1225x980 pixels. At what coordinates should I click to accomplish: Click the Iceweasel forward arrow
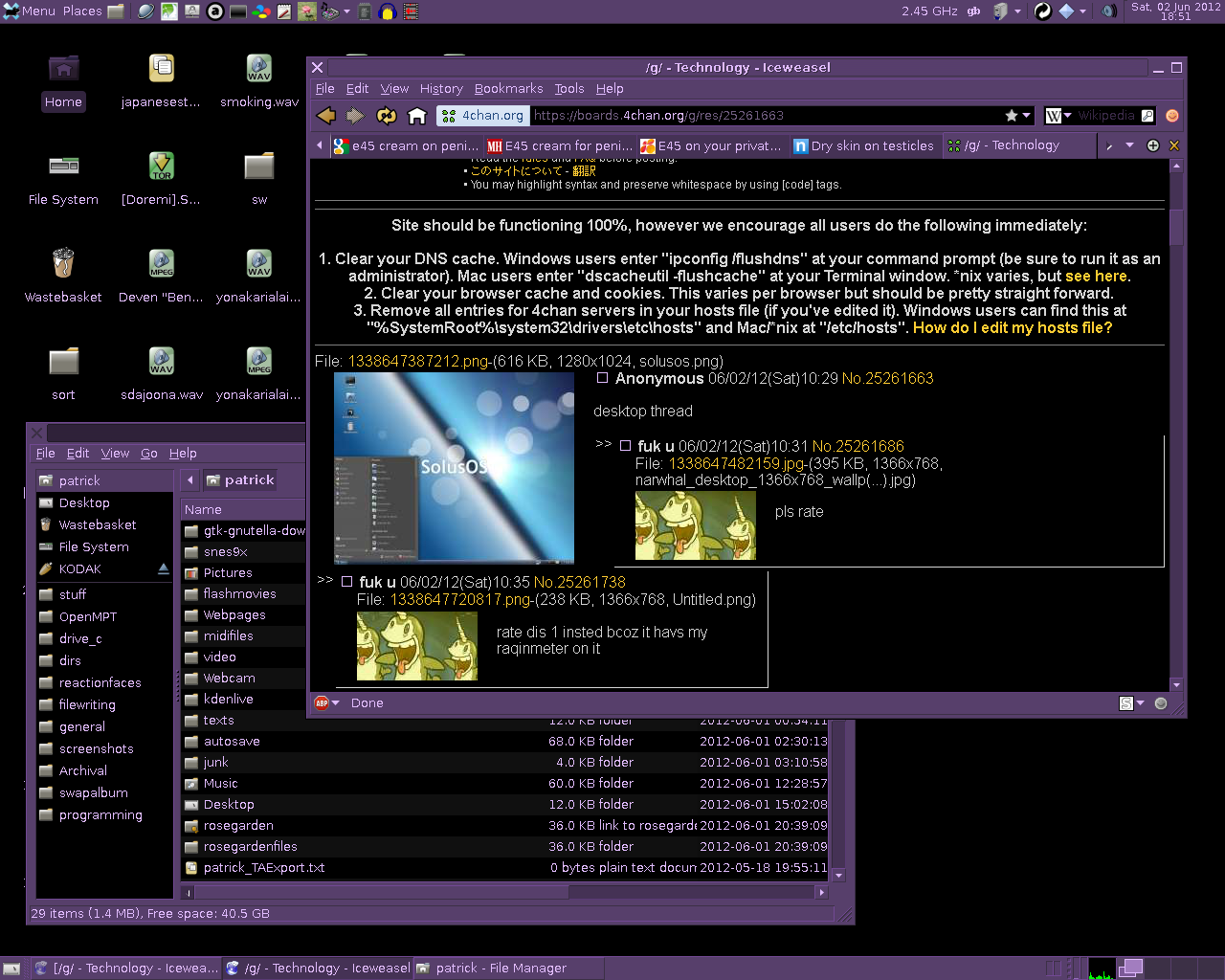355,116
